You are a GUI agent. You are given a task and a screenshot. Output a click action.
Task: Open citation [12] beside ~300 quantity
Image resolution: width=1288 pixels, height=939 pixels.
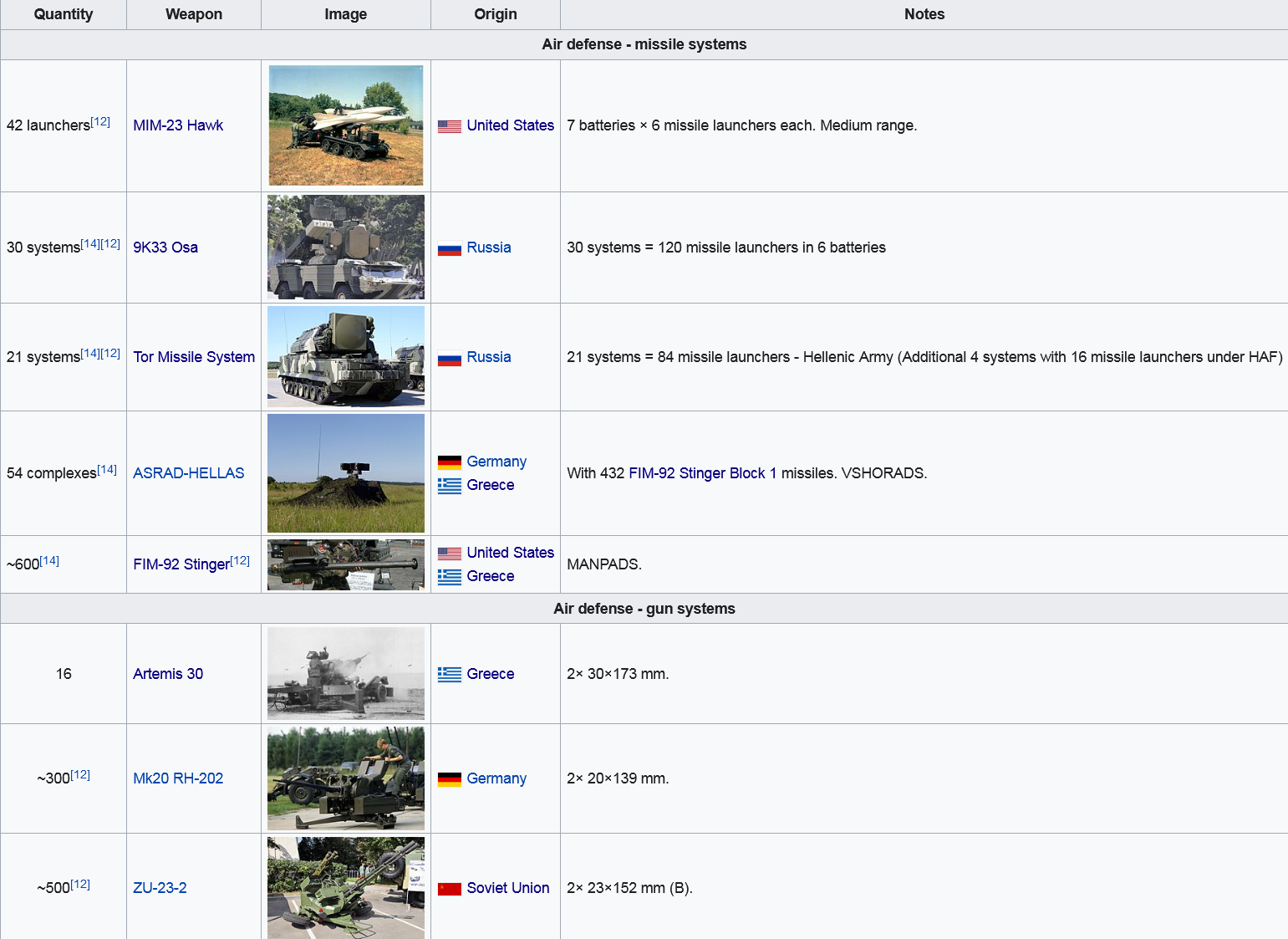[x=80, y=774]
